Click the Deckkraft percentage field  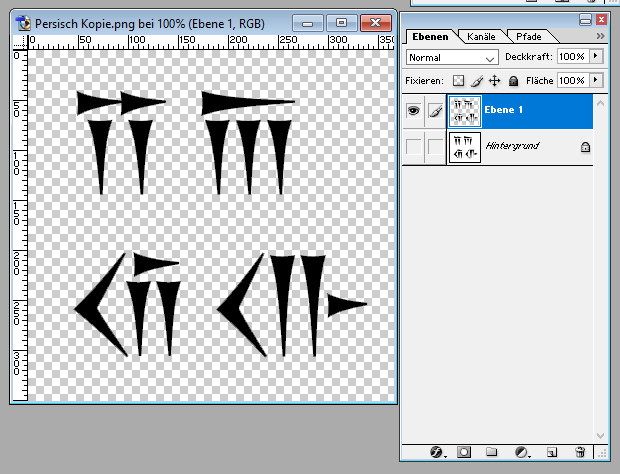click(x=572, y=58)
